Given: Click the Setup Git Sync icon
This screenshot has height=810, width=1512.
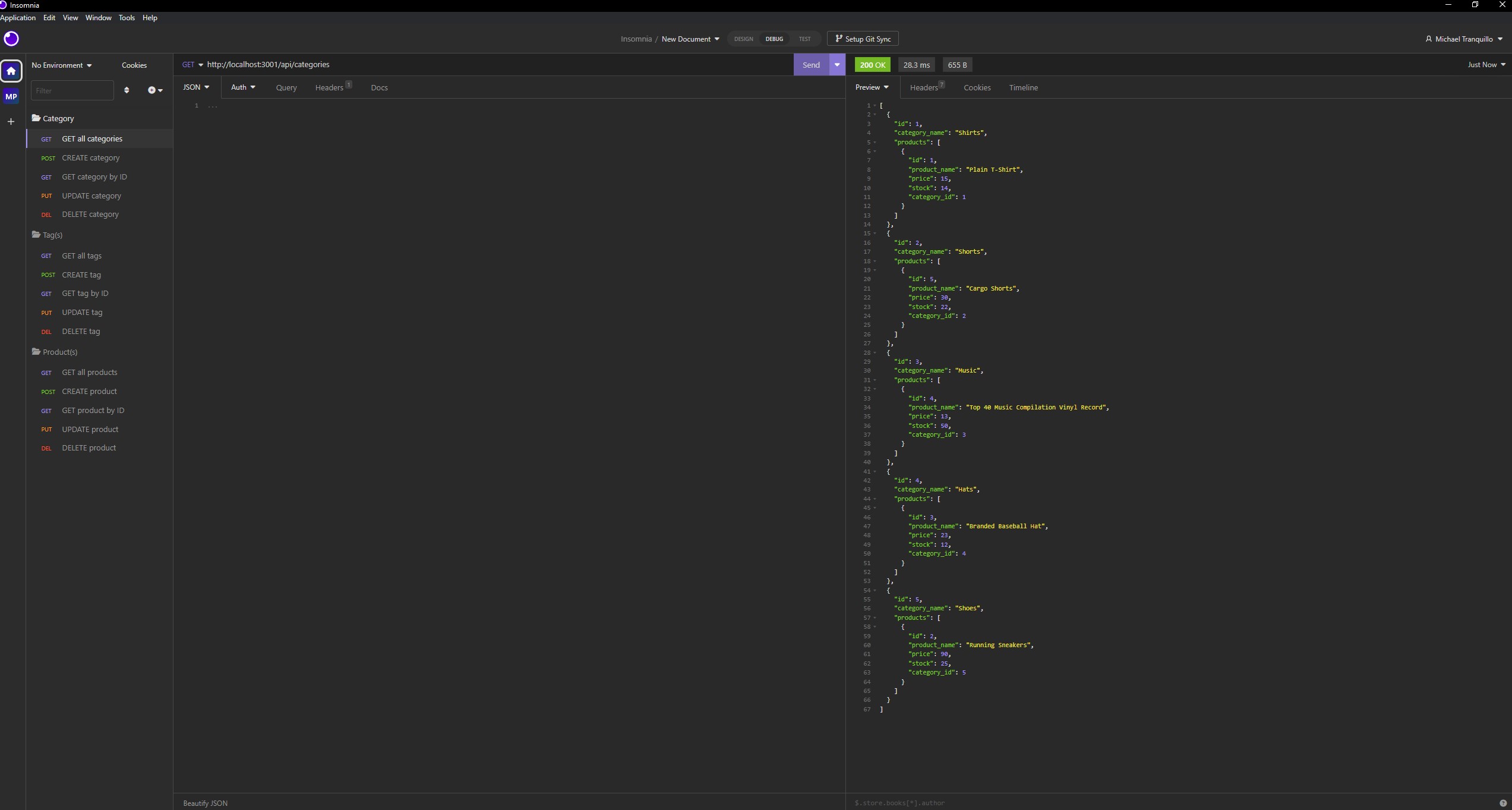Looking at the screenshot, I should tap(838, 38).
